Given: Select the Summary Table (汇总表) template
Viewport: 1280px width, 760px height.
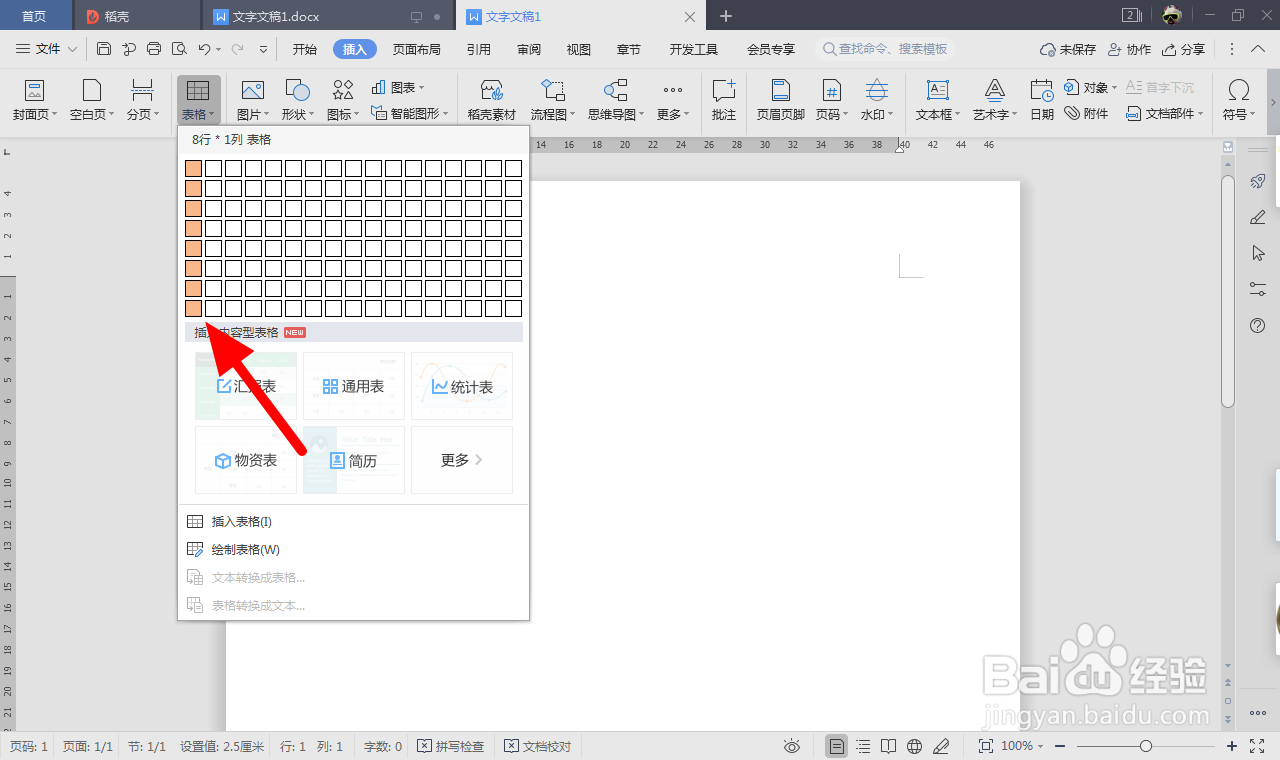Looking at the screenshot, I should (x=246, y=386).
